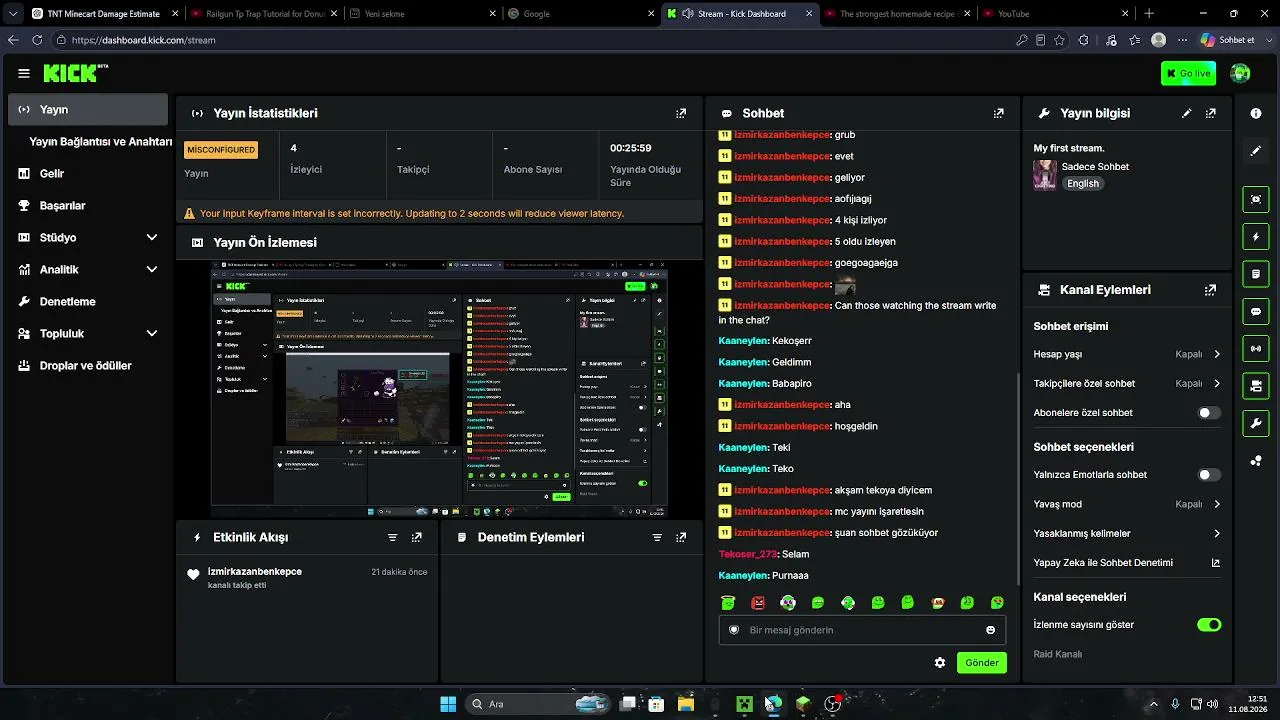
Task: Insert the angry red face emote
Action: coord(758,603)
